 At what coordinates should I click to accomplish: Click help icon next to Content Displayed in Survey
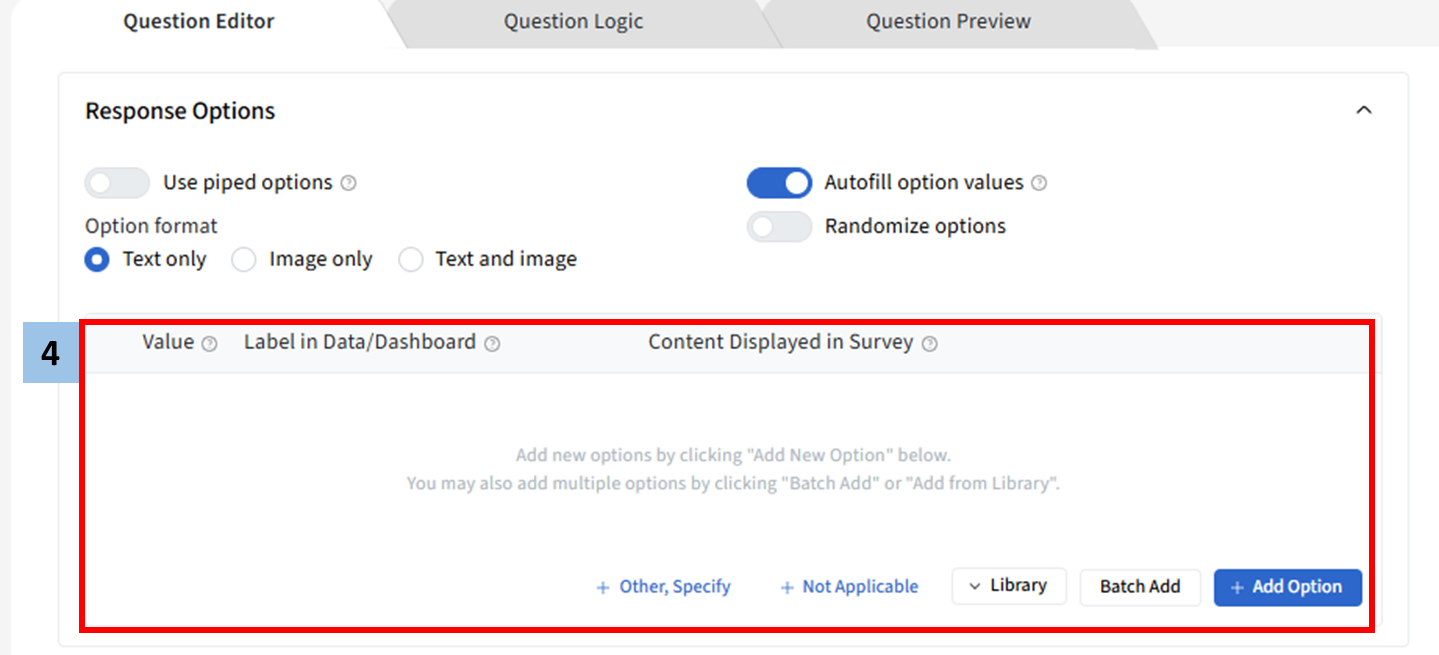930,343
